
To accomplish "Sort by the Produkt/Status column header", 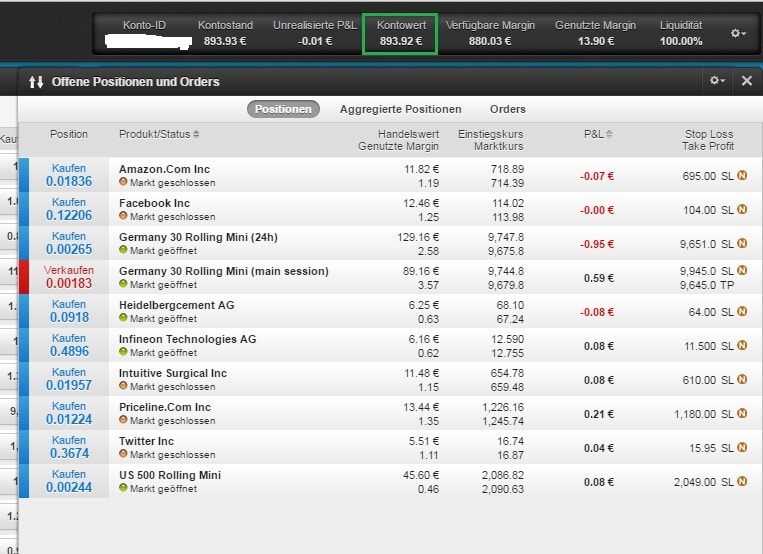I will point(159,134).
